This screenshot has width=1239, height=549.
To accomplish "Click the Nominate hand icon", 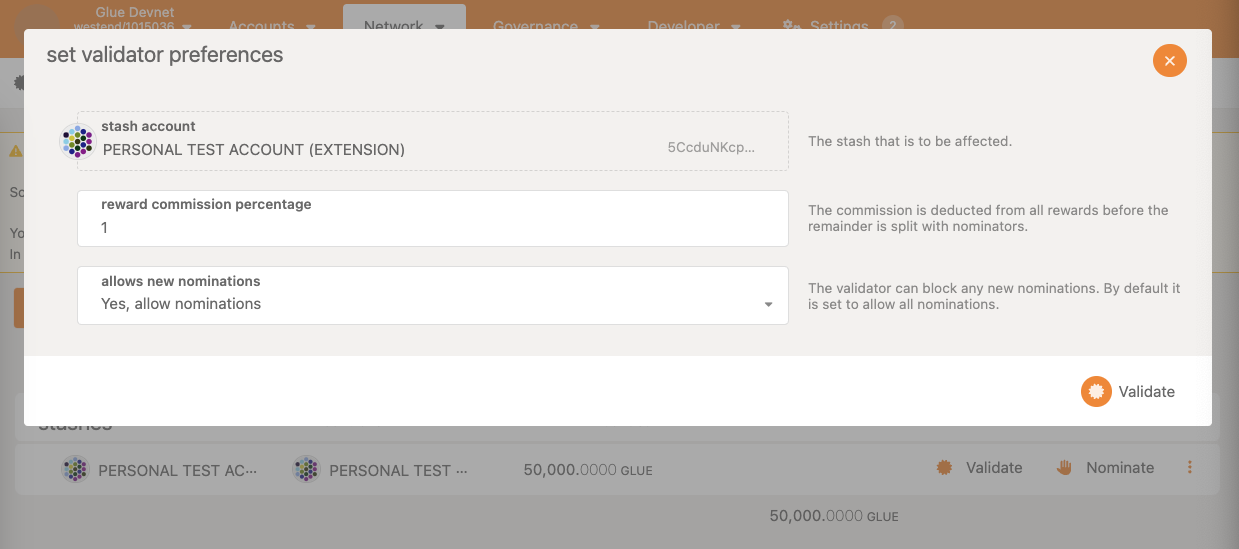I will pos(1065,467).
